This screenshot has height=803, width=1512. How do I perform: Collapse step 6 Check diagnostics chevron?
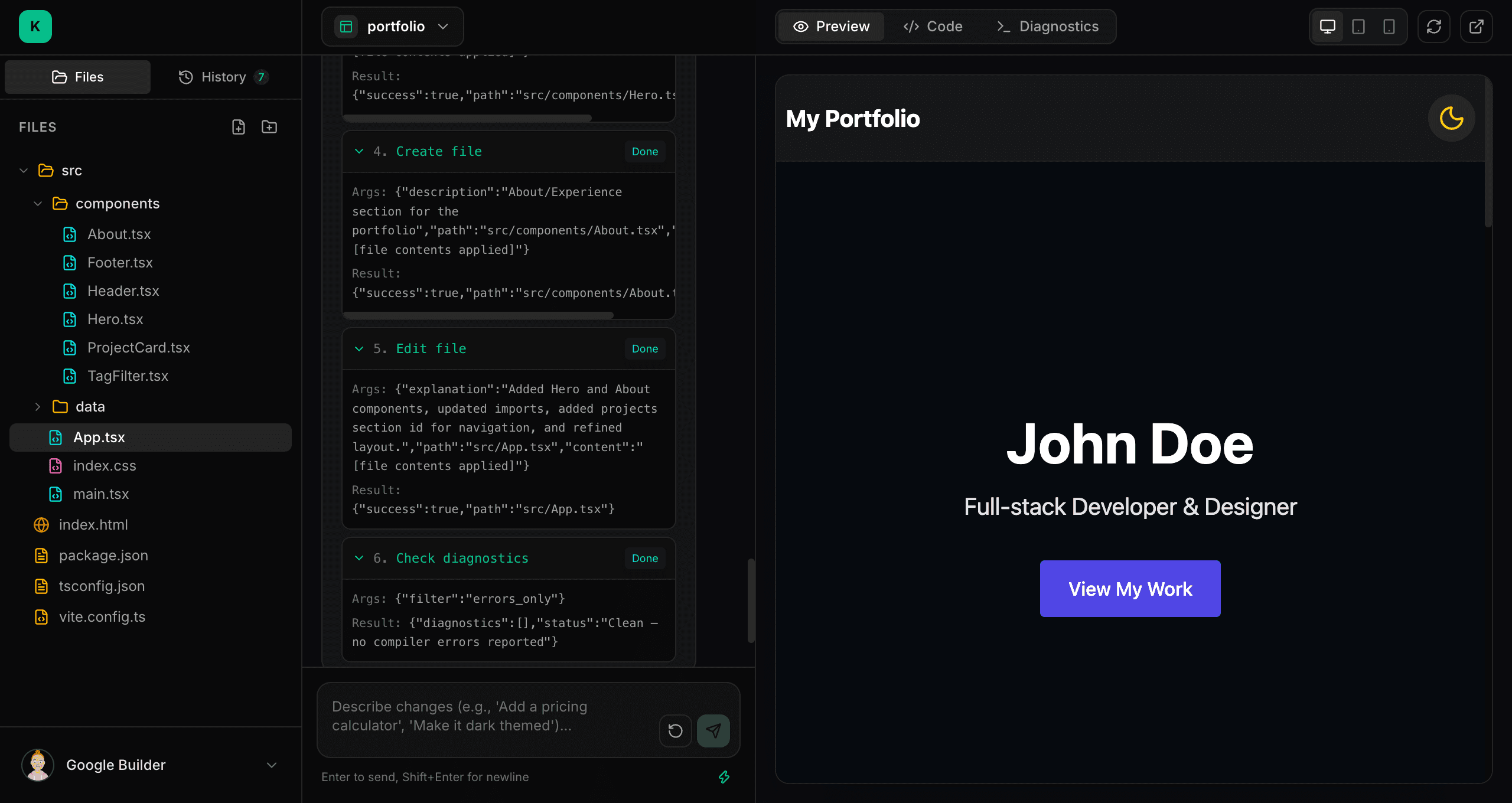(x=359, y=559)
